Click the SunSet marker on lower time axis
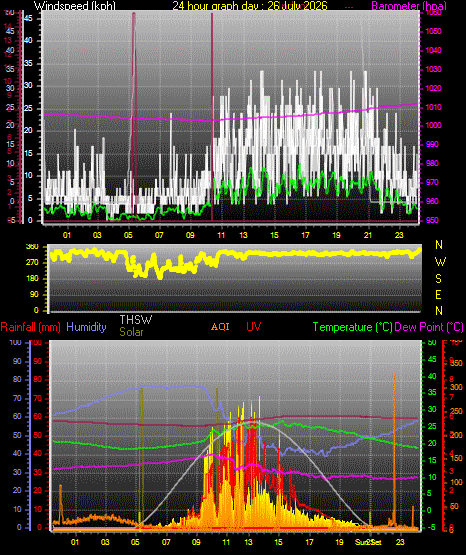 point(369,542)
